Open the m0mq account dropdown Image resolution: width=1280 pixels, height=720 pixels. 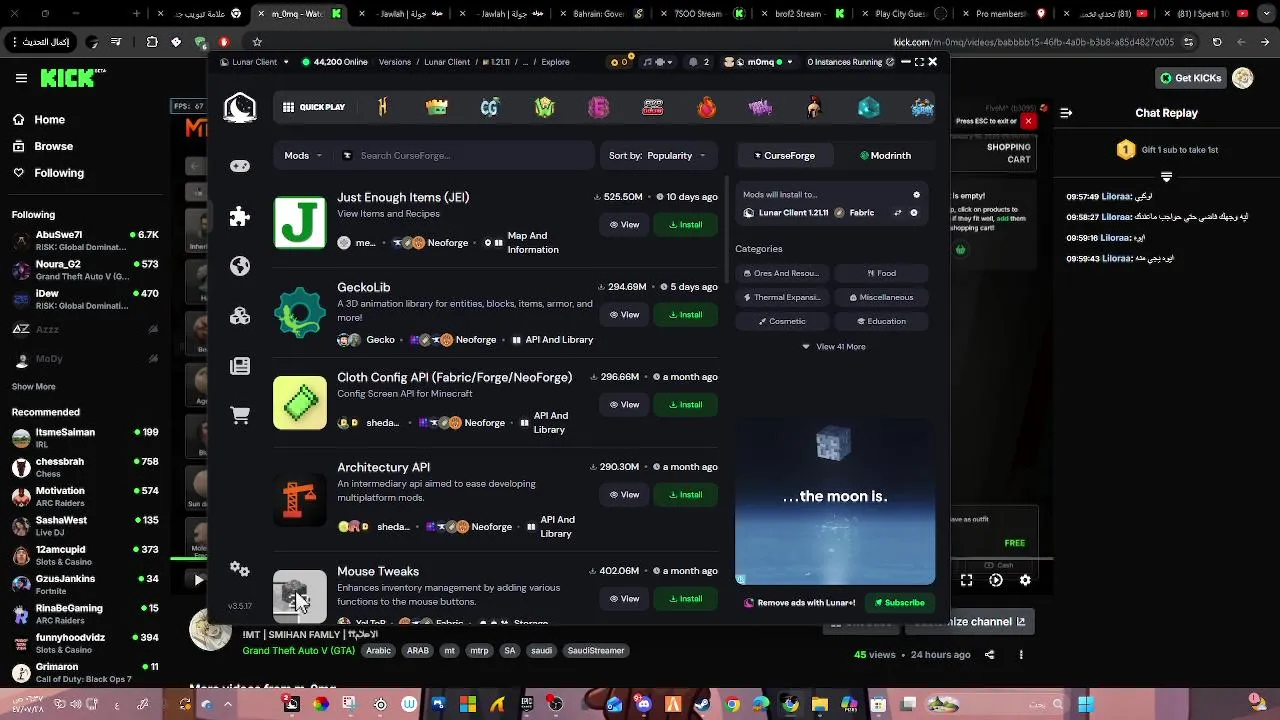tap(759, 62)
